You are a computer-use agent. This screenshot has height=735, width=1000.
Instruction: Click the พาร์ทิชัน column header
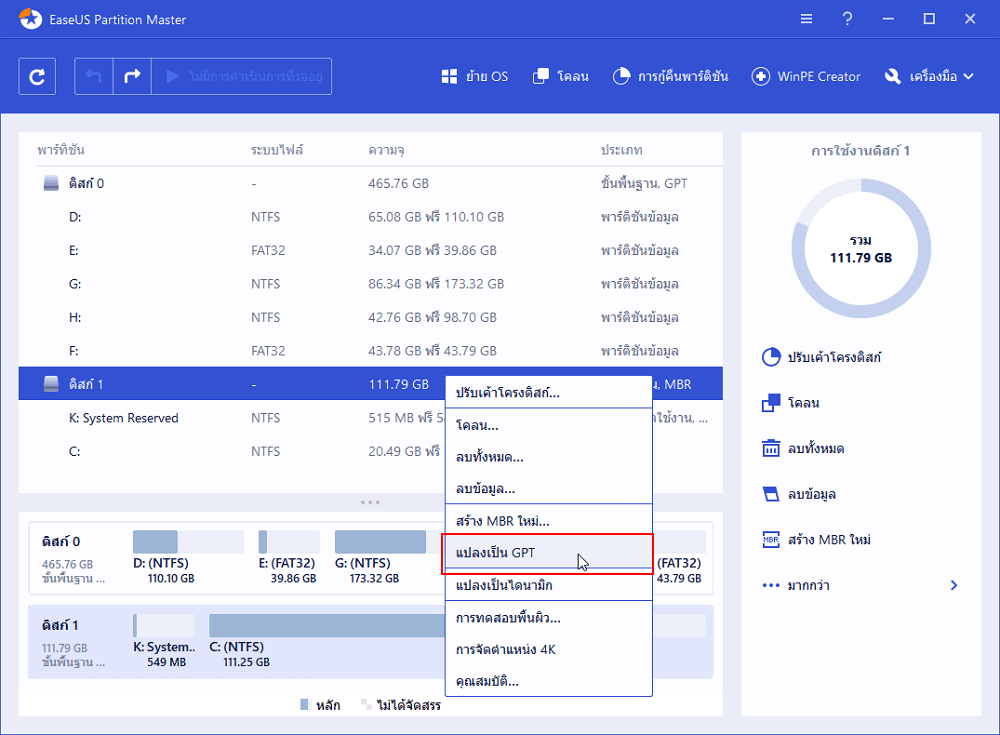click(x=61, y=150)
